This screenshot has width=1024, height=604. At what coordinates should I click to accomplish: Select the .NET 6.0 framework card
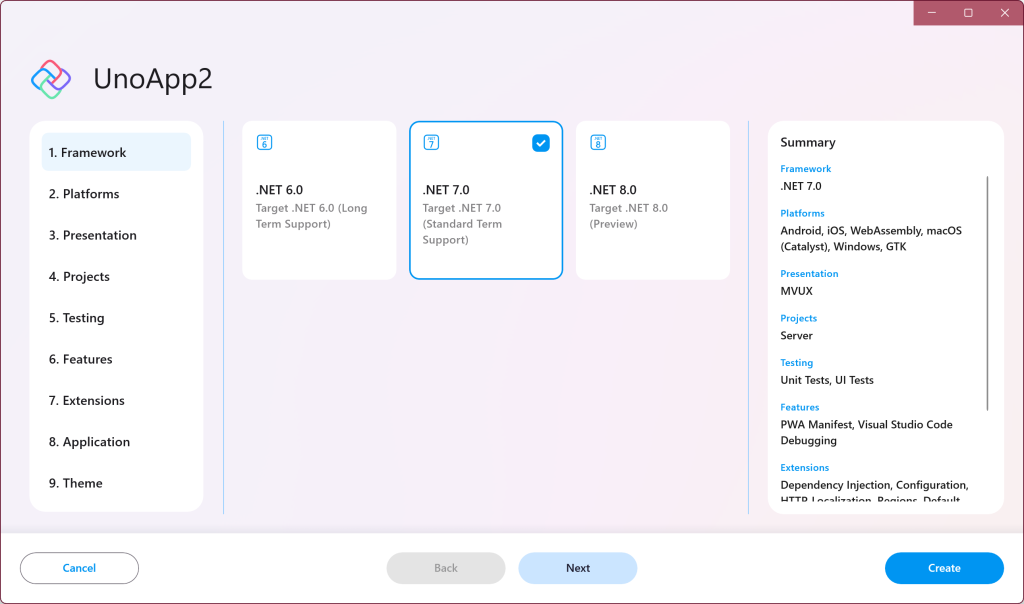319,198
